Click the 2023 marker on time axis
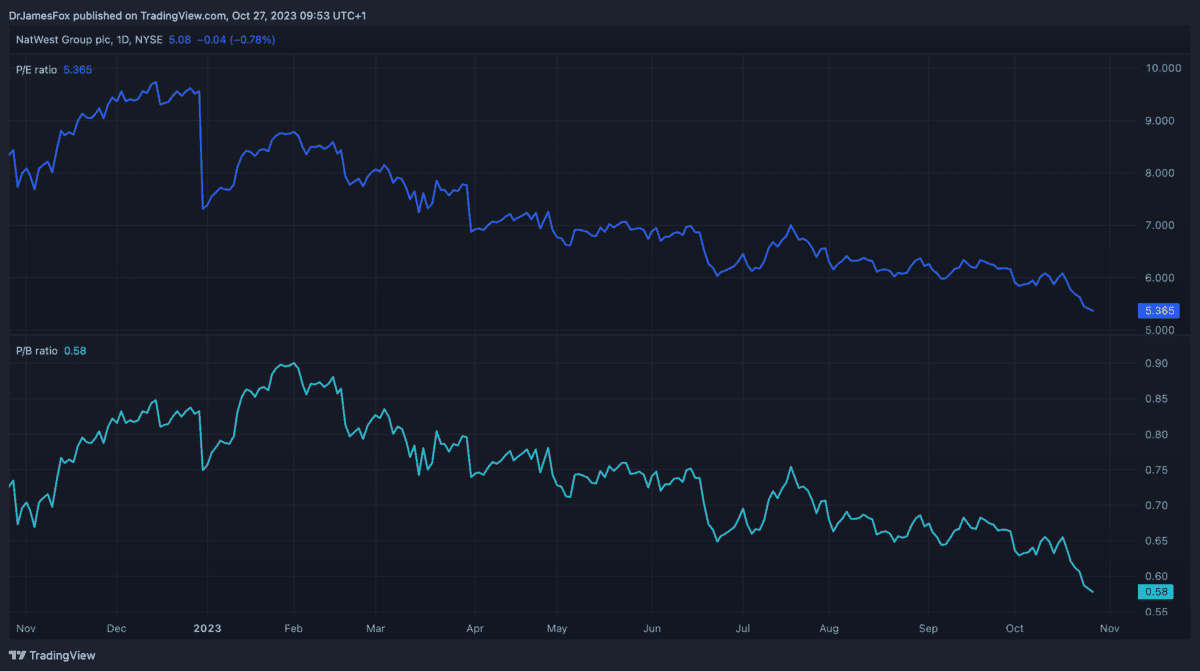1200x671 pixels. tap(207, 628)
